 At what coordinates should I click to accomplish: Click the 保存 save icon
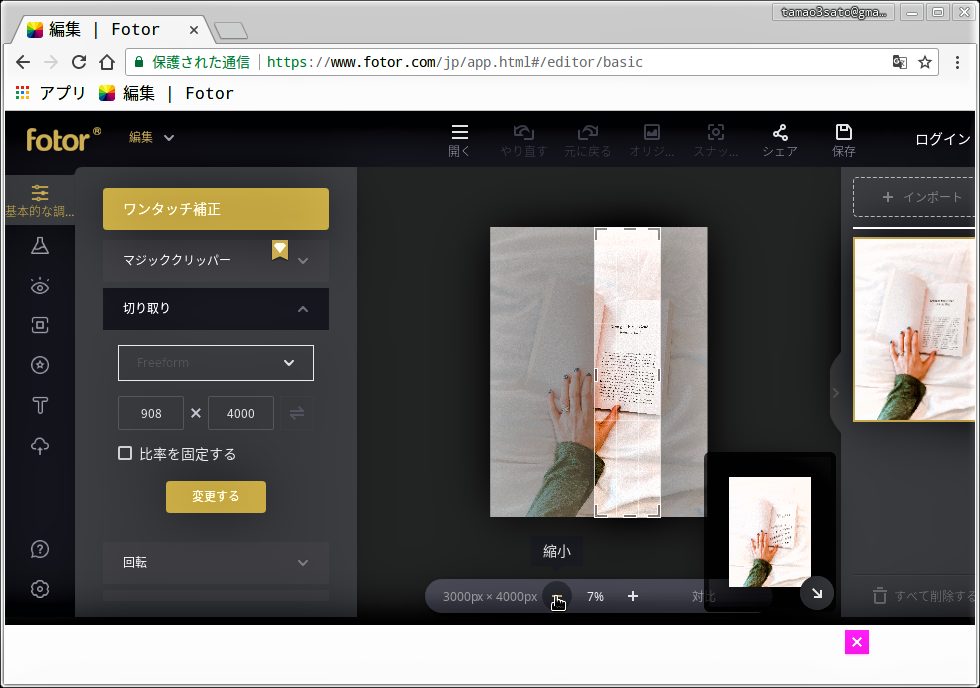tap(844, 132)
